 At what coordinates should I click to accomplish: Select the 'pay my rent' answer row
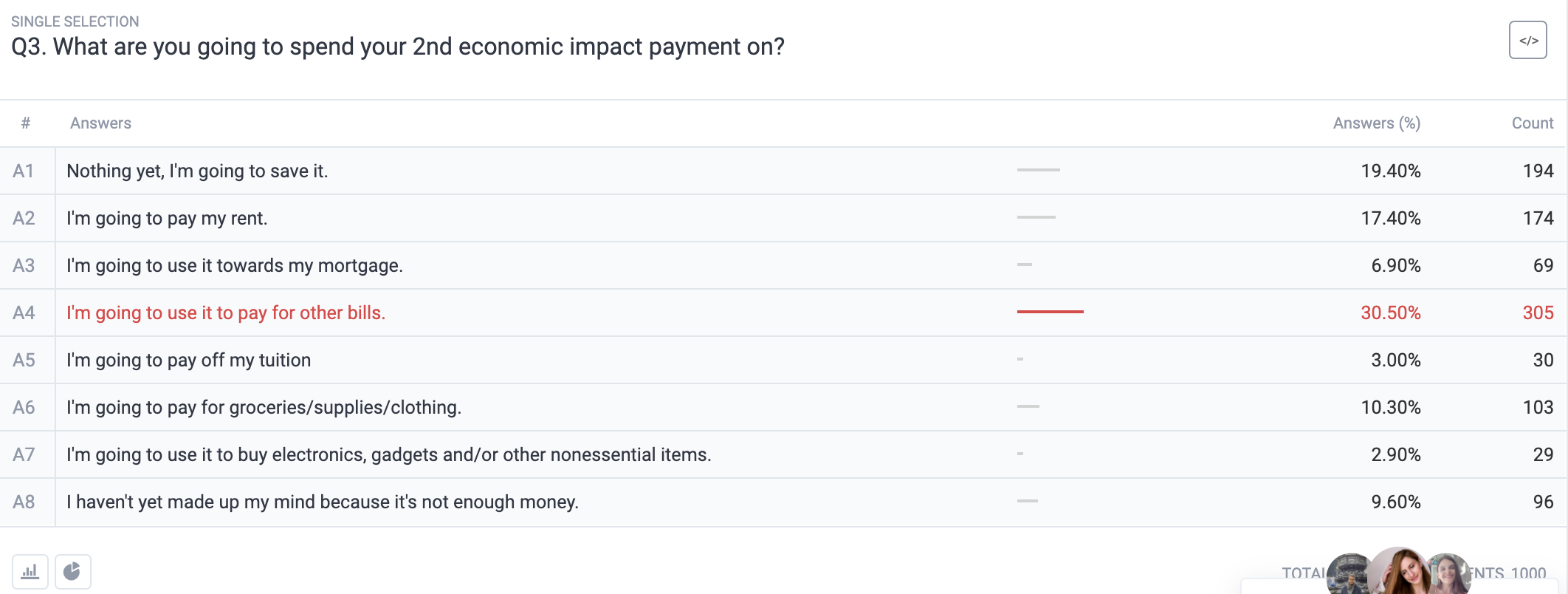coord(783,218)
